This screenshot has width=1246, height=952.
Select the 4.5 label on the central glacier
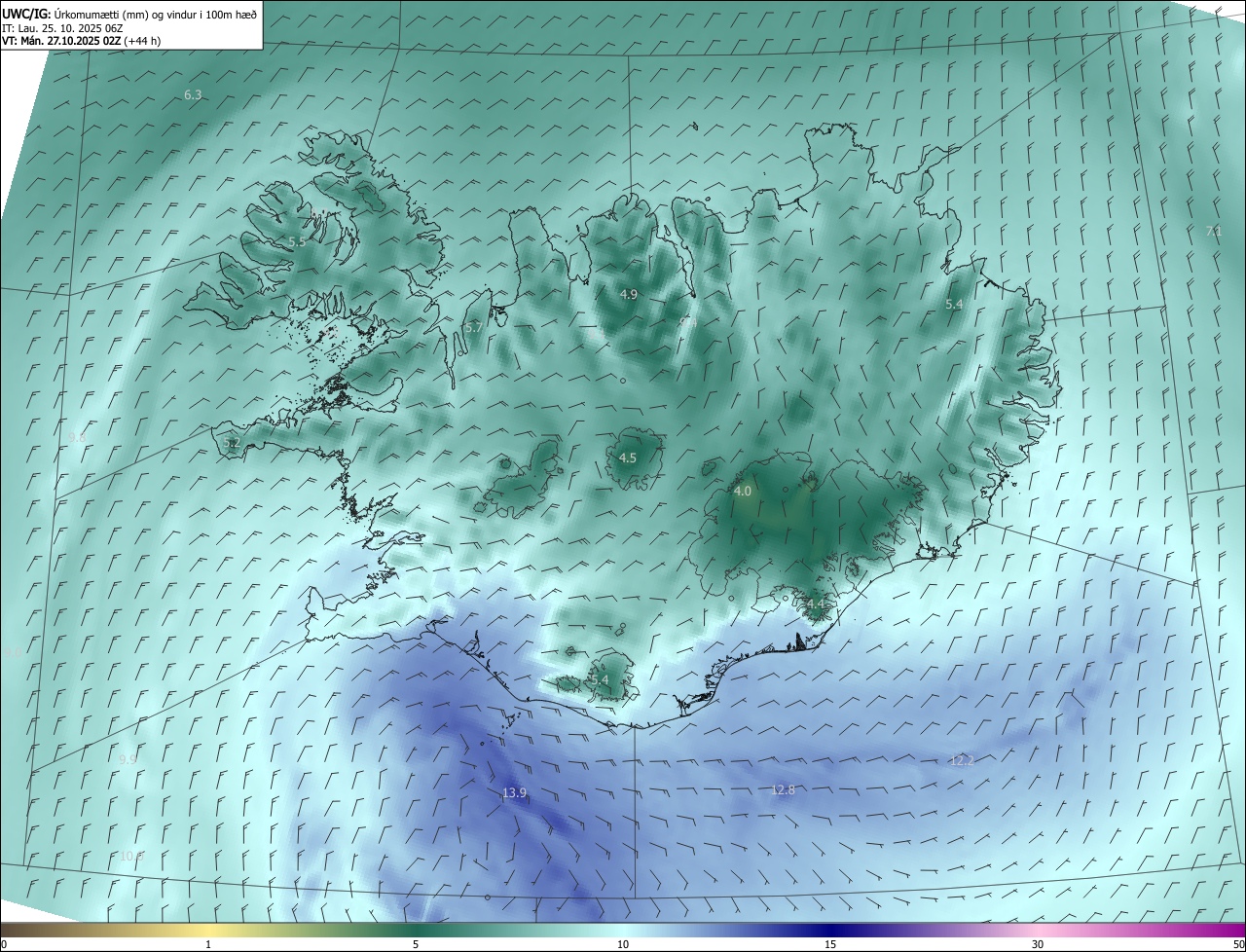point(628,458)
